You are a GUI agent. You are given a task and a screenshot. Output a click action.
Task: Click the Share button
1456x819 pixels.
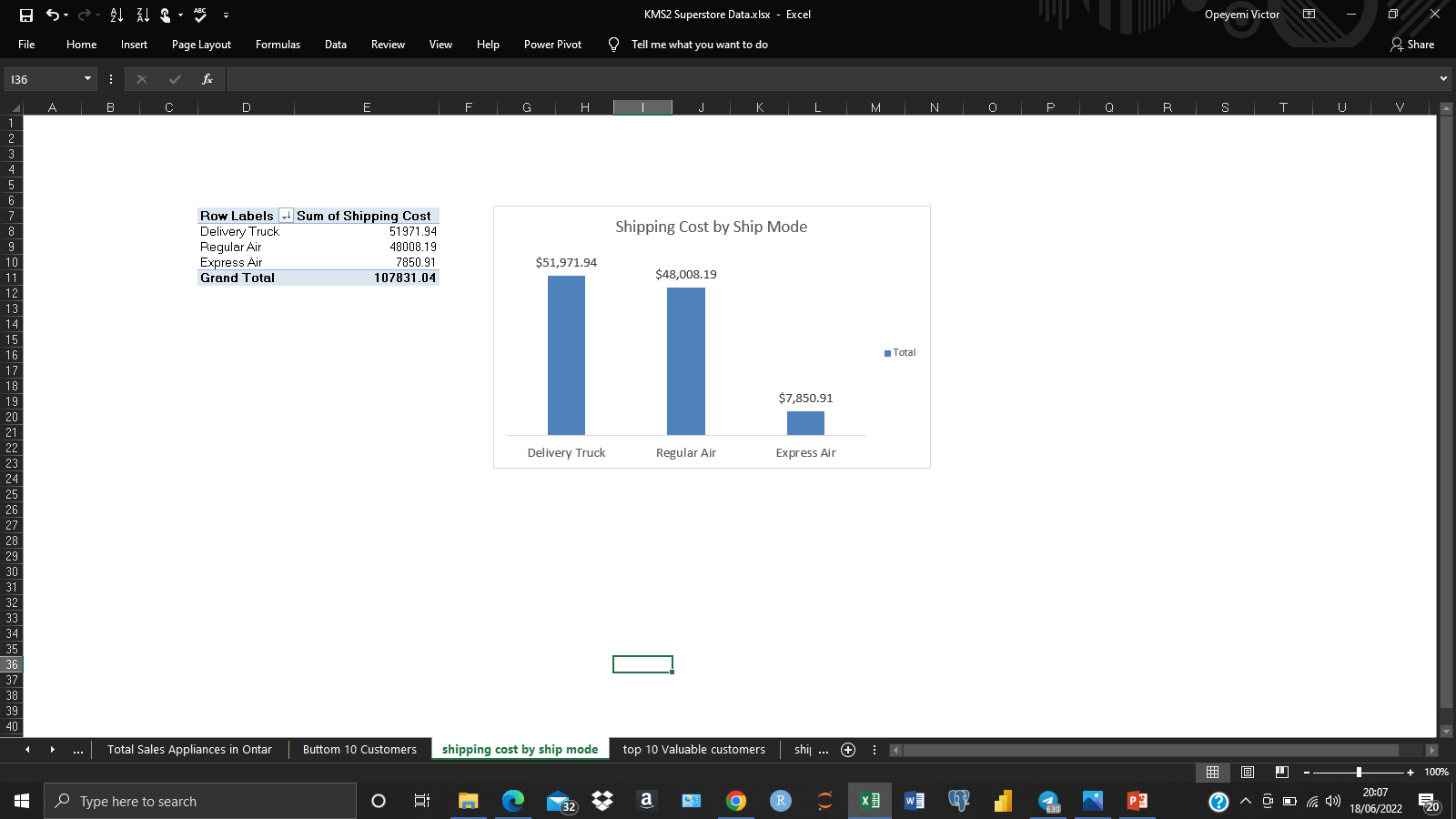pos(1412,45)
